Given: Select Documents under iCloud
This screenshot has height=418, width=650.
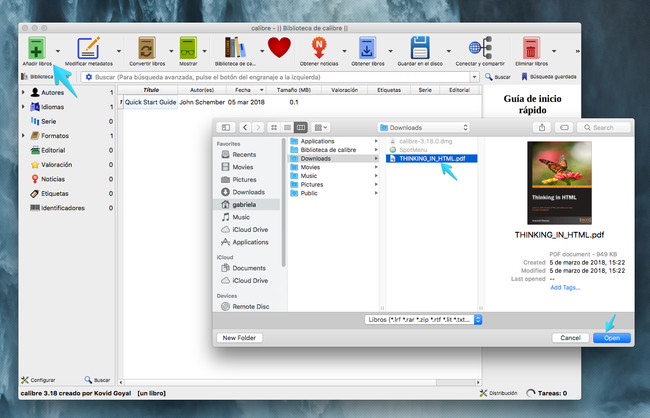Looking at the screenshot, I should 249,268.
